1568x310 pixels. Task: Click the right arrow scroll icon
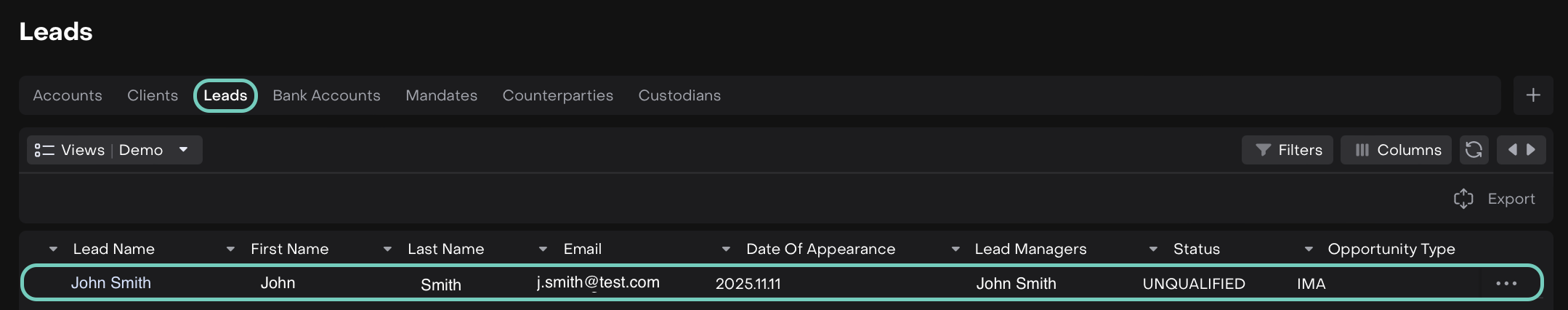pos(1531,150)
